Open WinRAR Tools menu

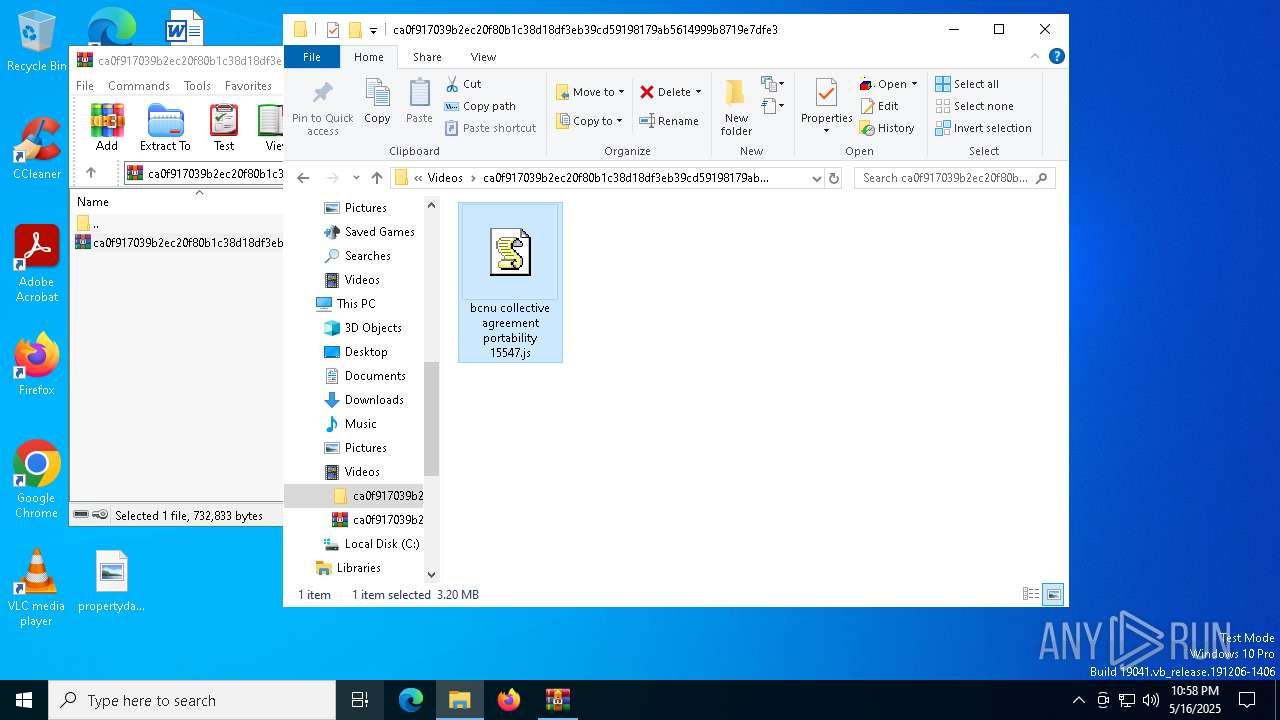point(197,86)
